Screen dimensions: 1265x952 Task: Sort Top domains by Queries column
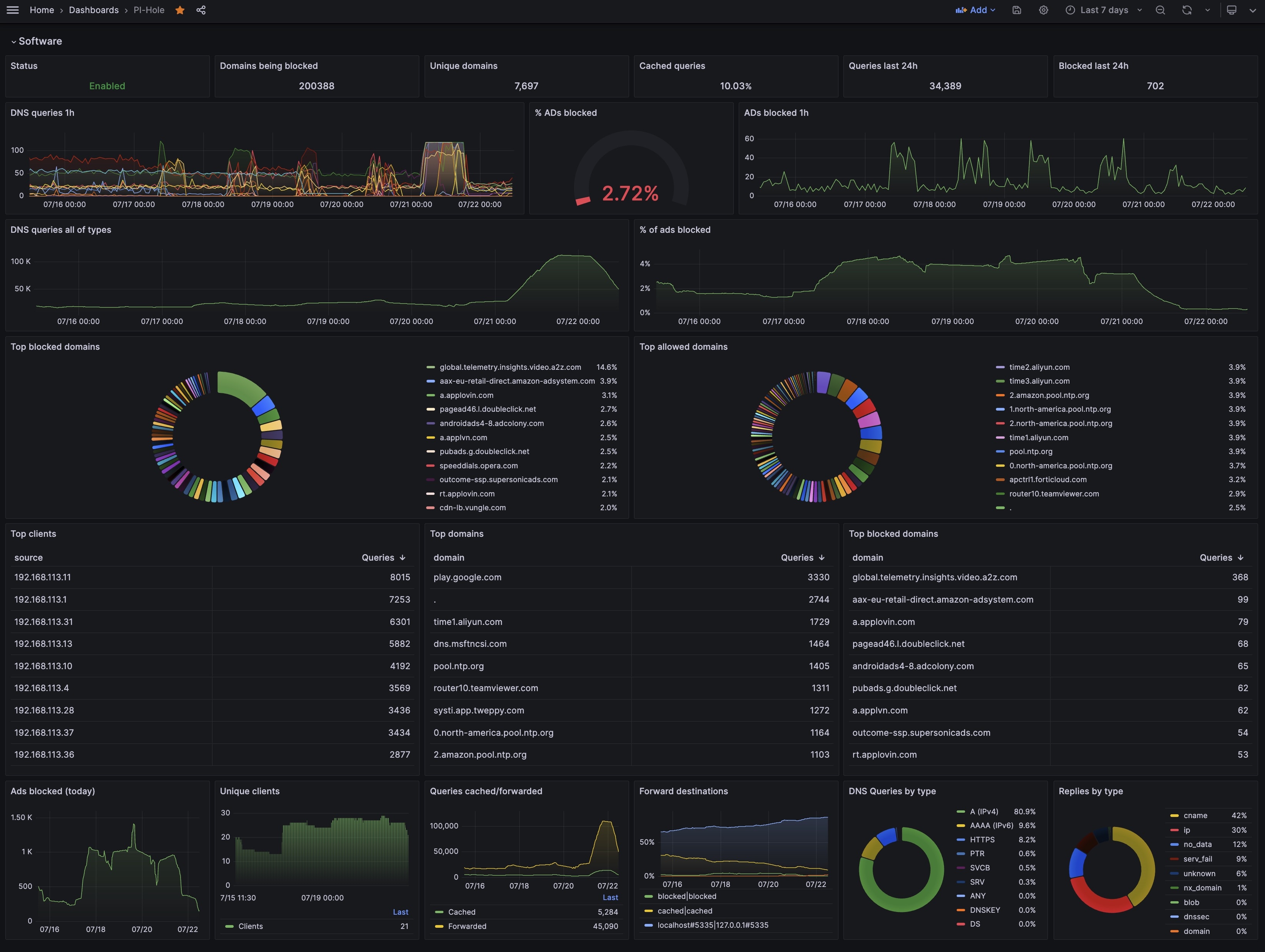(x=802, y=558)
